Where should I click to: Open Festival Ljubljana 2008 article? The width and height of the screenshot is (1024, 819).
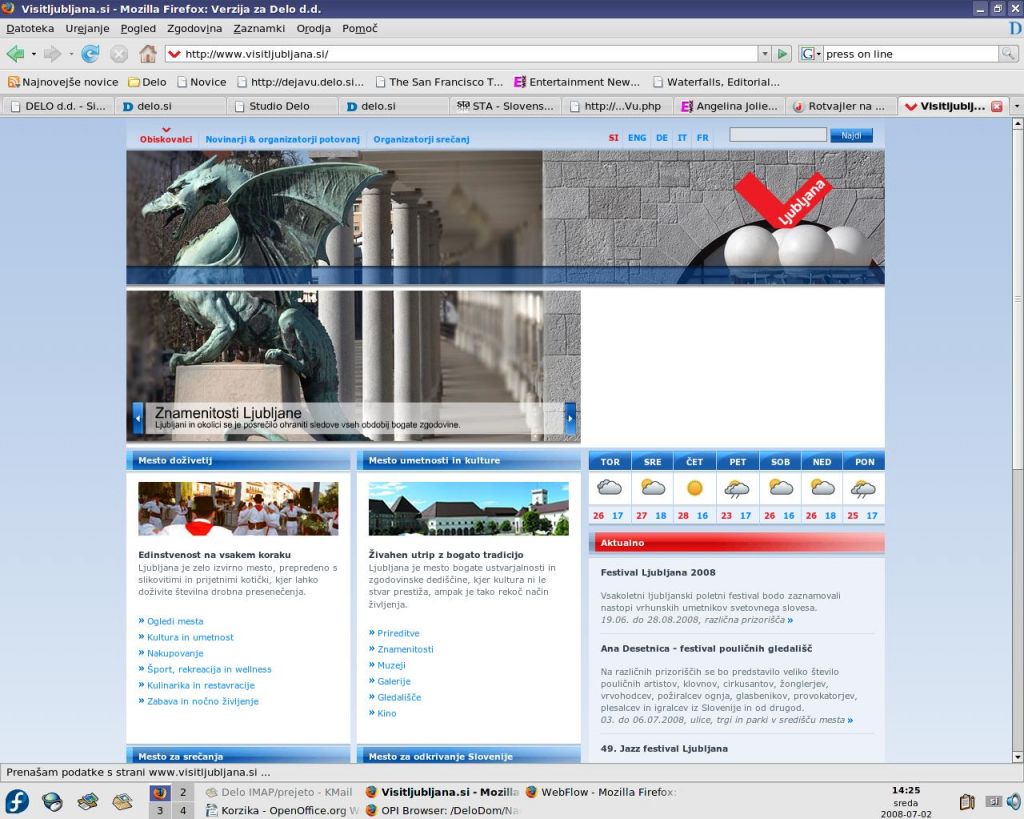pos(658,572)
